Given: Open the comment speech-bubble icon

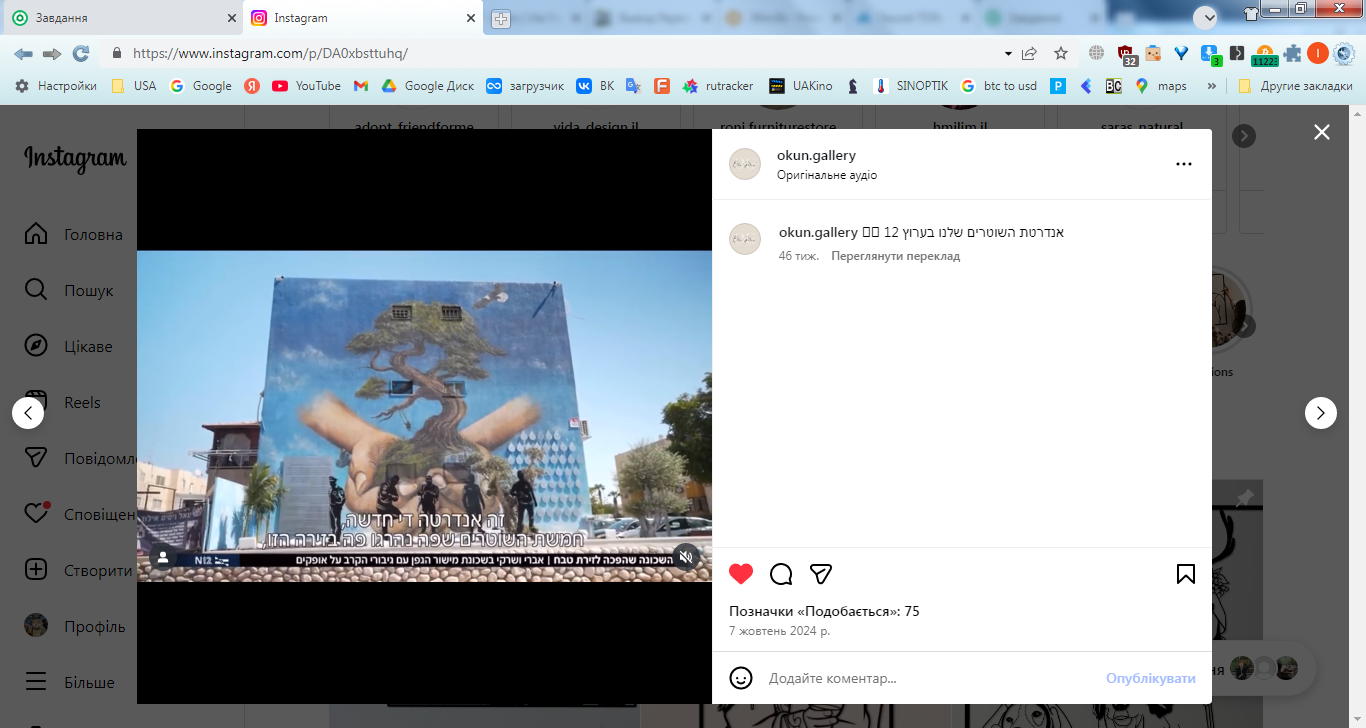Looking at the screenshot, I should pos(781,574).
